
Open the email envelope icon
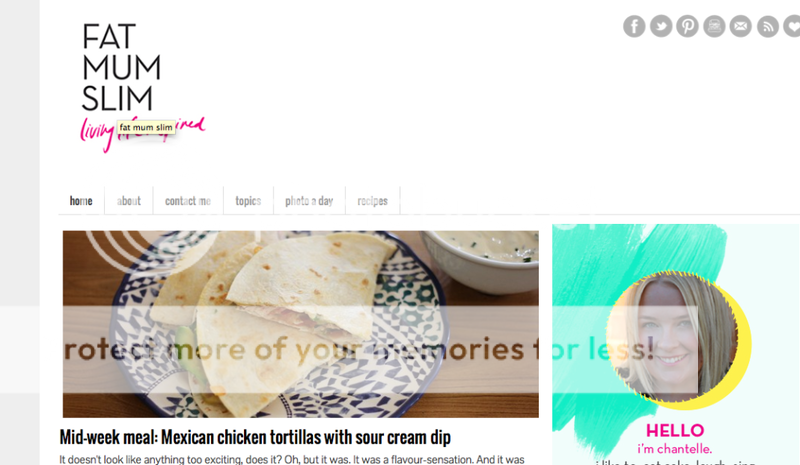740,26
